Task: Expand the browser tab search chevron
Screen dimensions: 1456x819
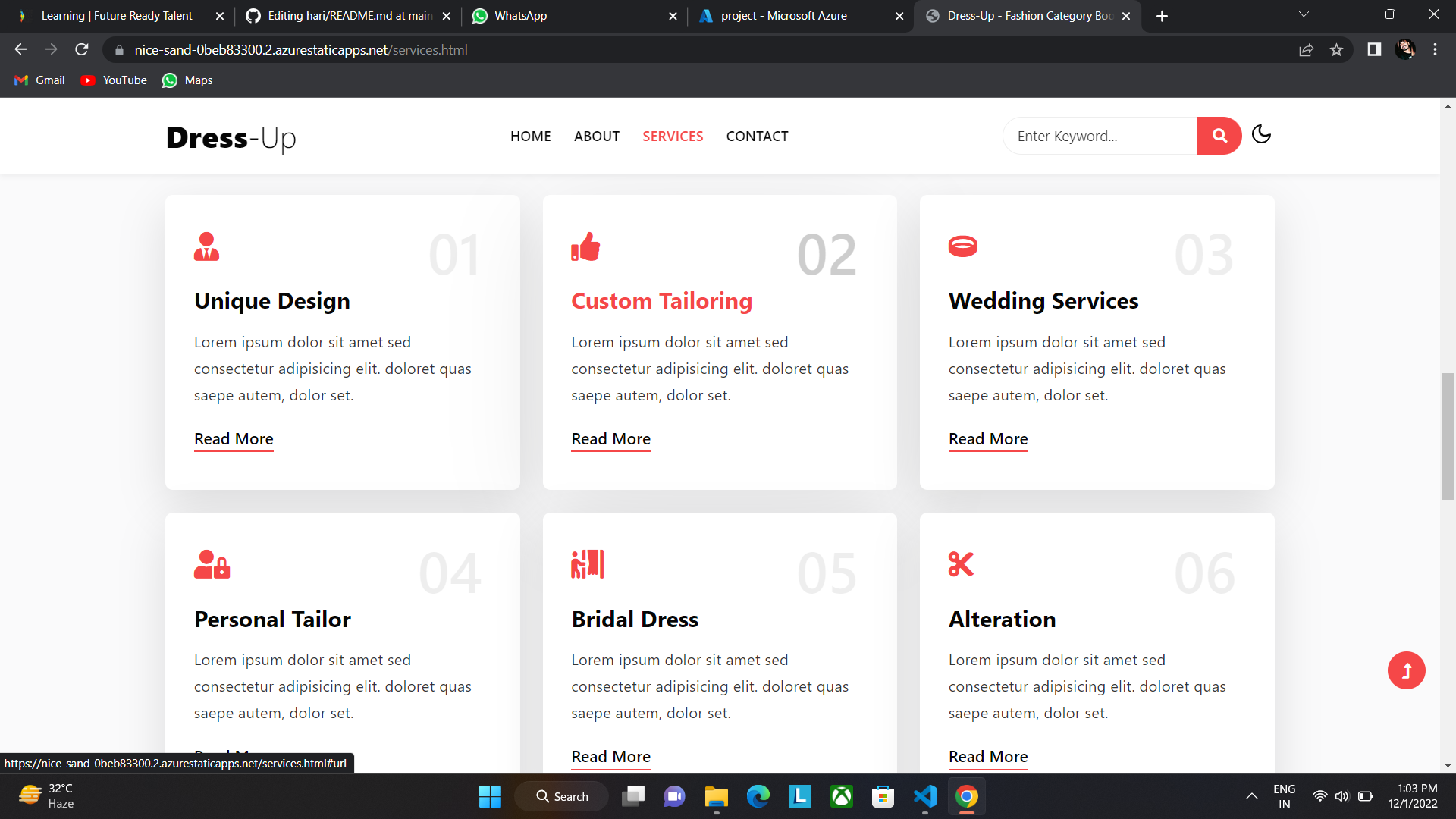Action: click(x=1304, y=14)
